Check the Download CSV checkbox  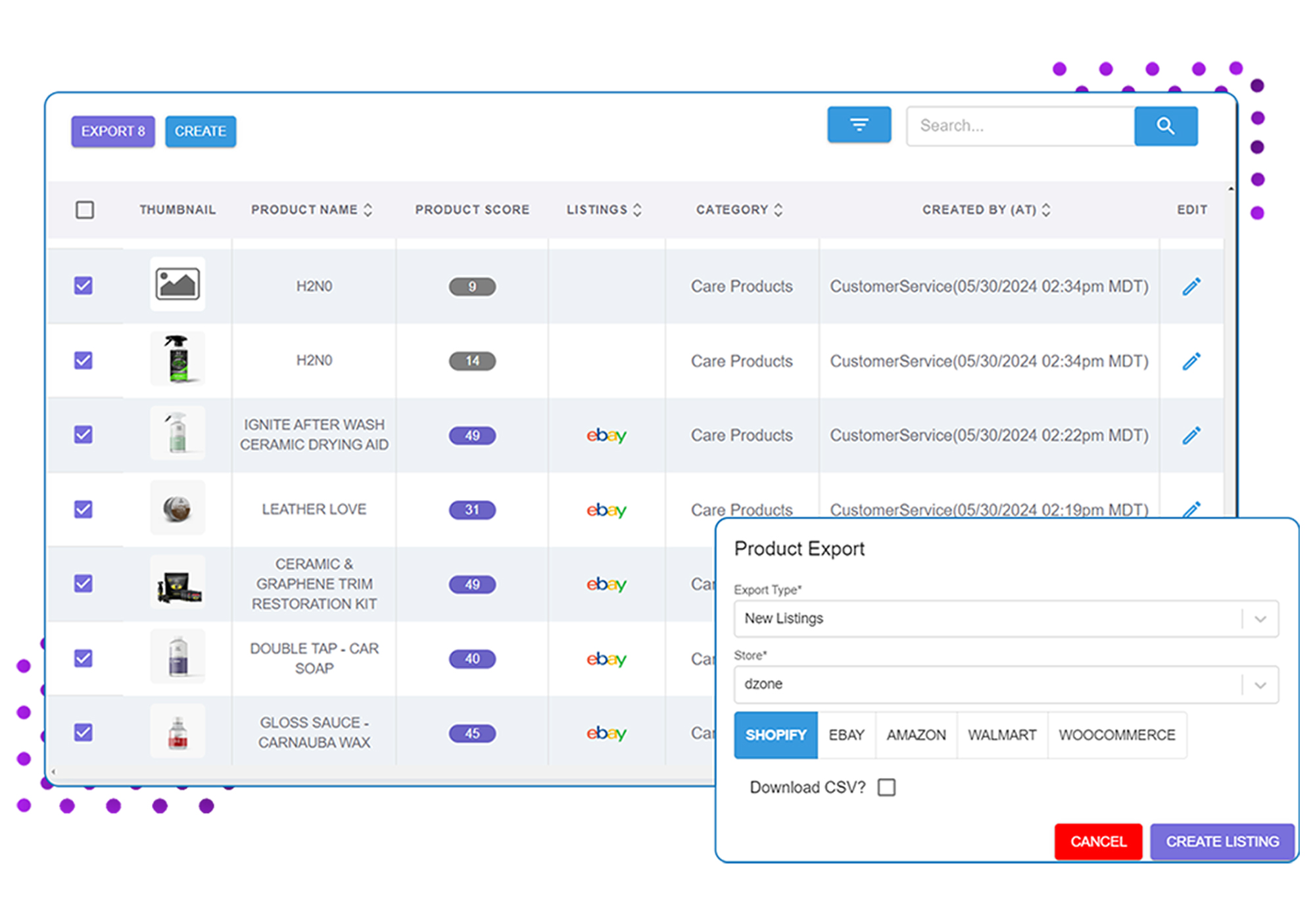tap(886, 787)
